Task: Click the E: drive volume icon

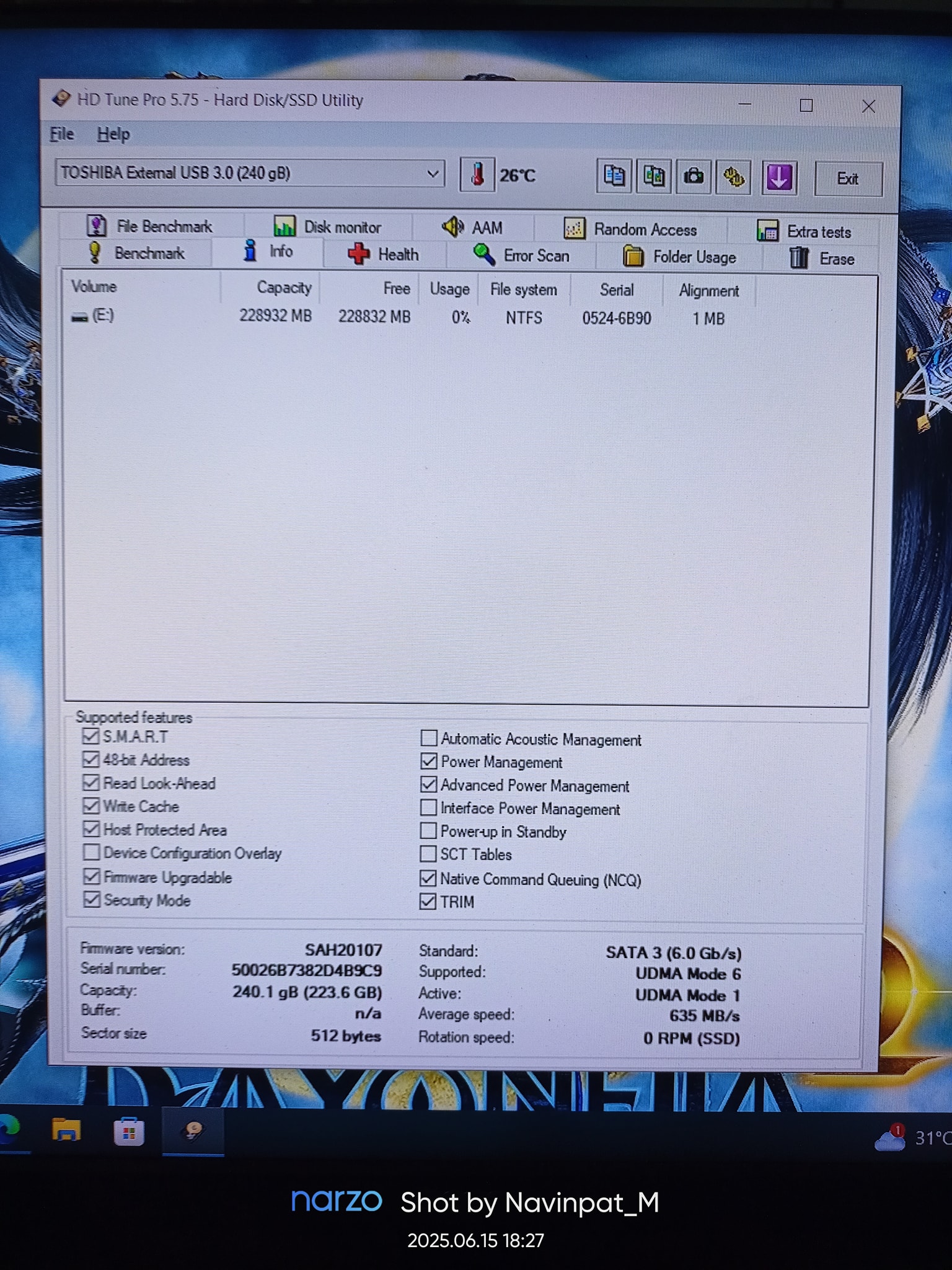Action: tap(79, 317)
